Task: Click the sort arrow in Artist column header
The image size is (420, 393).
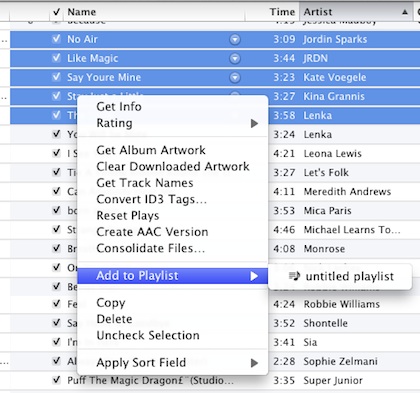Action: pyautogui.click(x=405, y=12)
